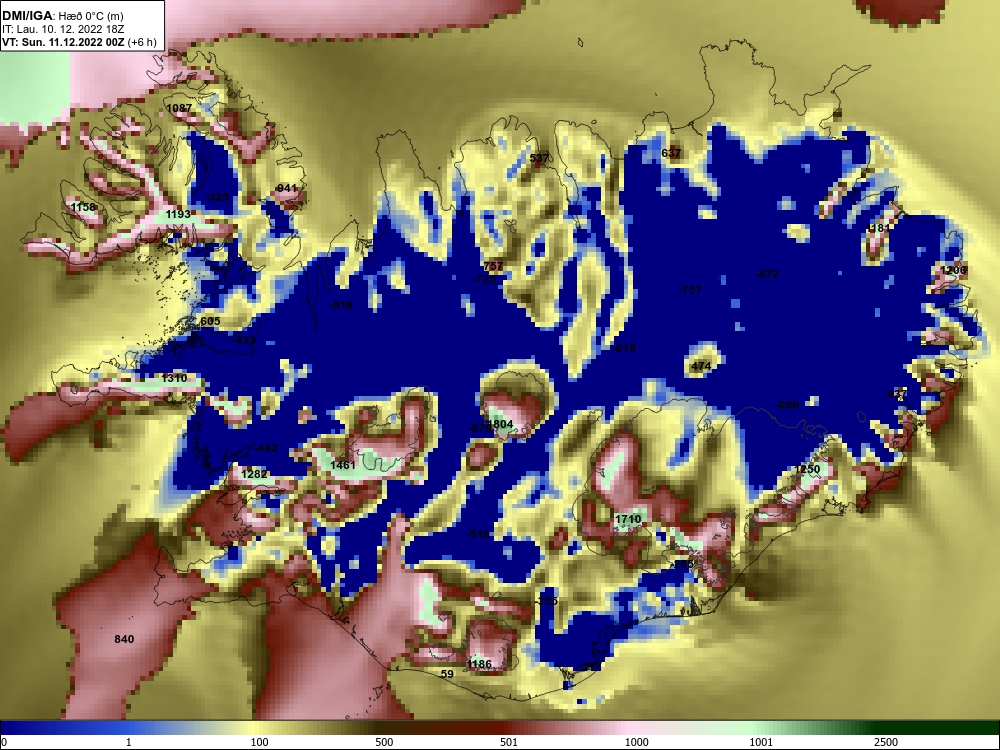1000x750 pixels.
Task: Click the 1310 height label
Action: 174,378
